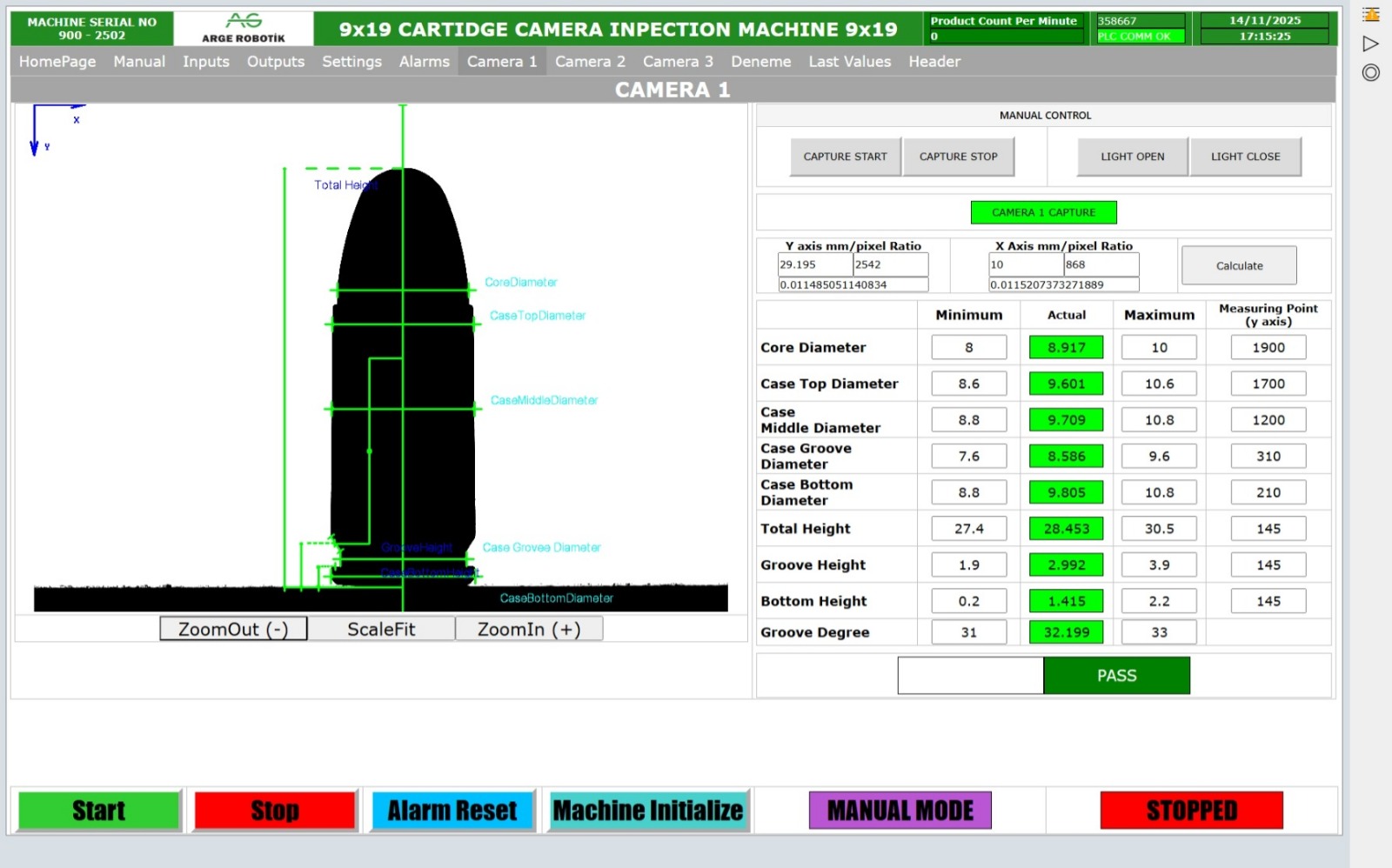This screenshot has height=868, width=1392.
Task: Open the Camera 2 tab
Action: 590,62
